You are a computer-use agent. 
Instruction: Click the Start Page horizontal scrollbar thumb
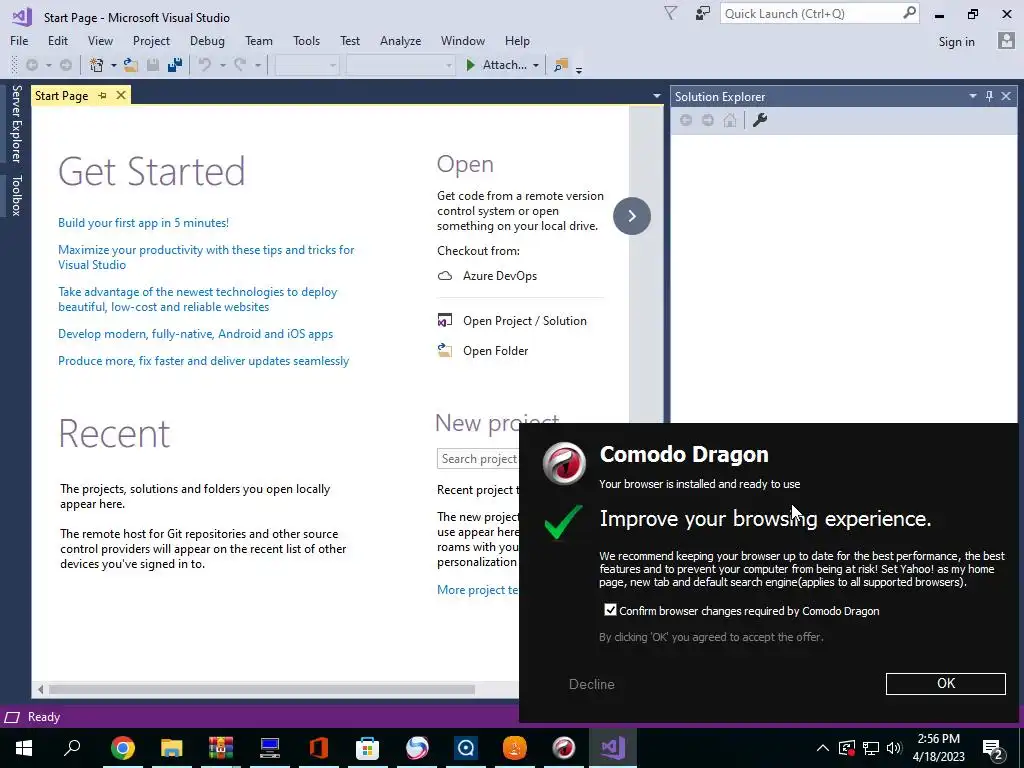tap(262, 689)
